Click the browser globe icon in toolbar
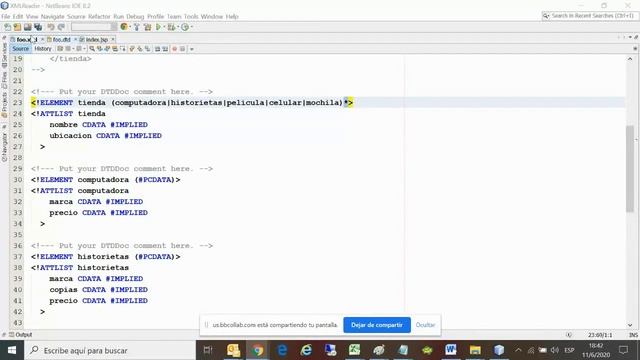 124,27
